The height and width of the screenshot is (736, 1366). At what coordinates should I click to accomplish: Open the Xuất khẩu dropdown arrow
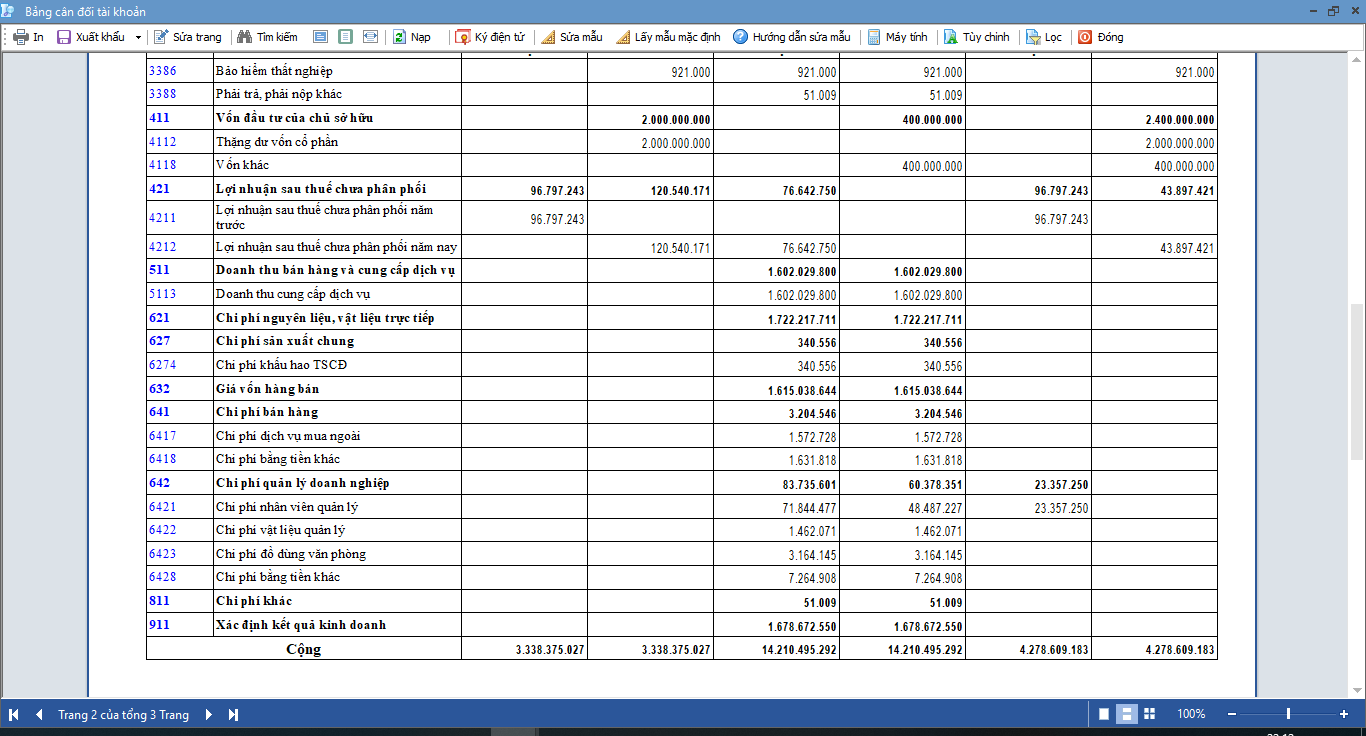point(138,37)
